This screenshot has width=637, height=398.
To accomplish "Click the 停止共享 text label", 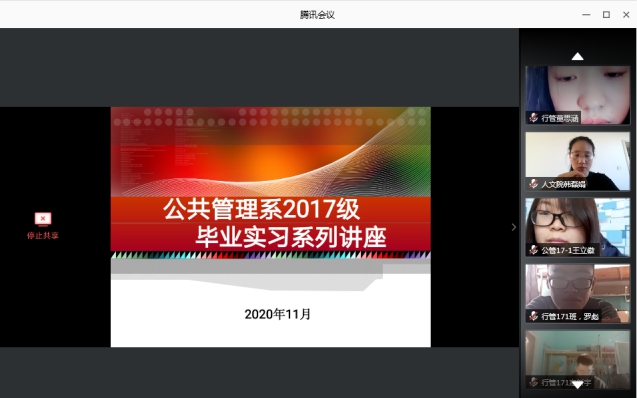I will [43, 236].
